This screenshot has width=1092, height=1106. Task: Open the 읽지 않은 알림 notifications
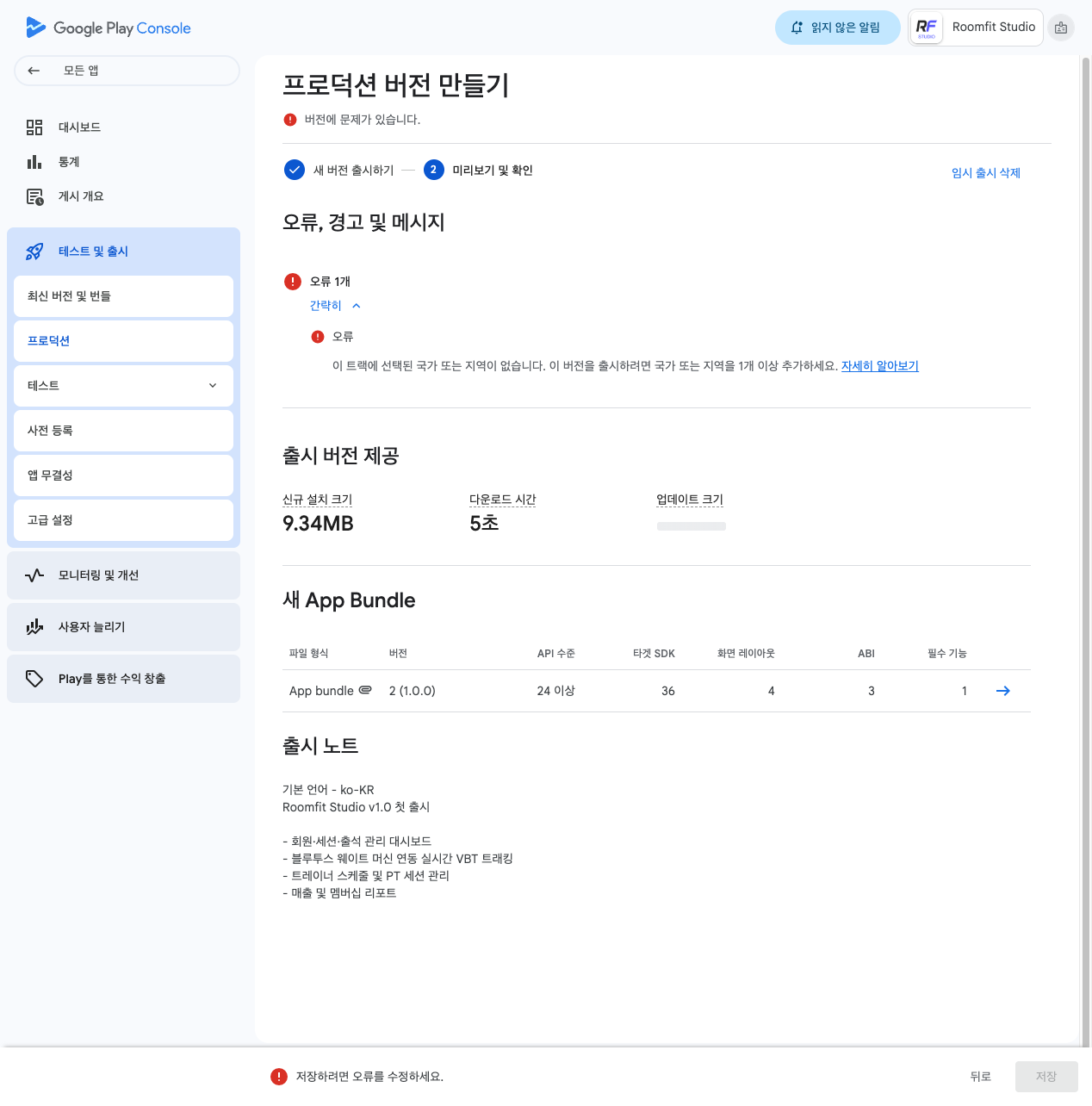[837, 28]
